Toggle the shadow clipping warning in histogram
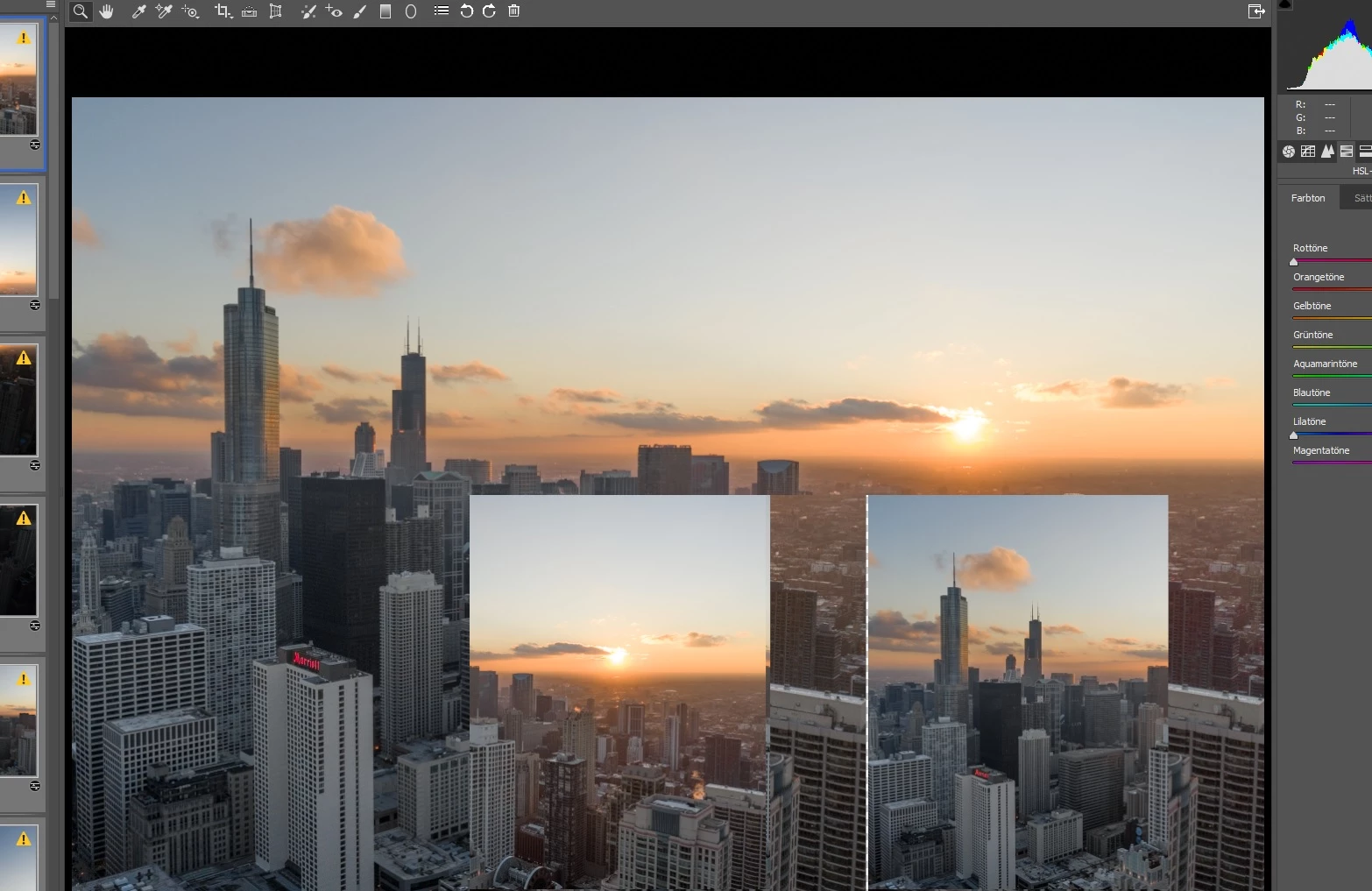This screenshot has height=891, width=1372. tap(1285, 4)
